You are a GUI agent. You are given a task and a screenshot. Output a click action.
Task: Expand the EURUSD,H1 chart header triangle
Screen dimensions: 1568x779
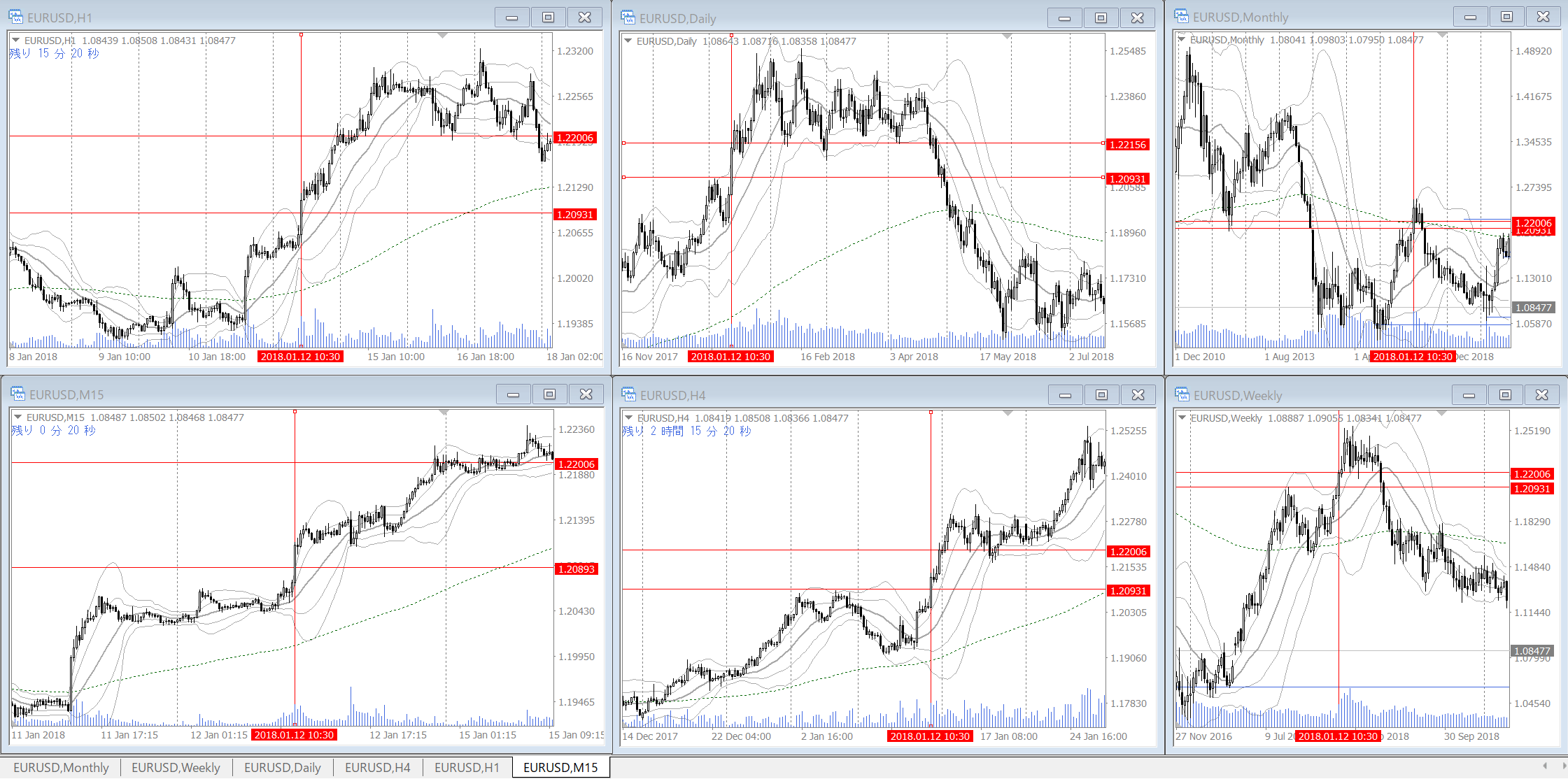pos(15,40)
